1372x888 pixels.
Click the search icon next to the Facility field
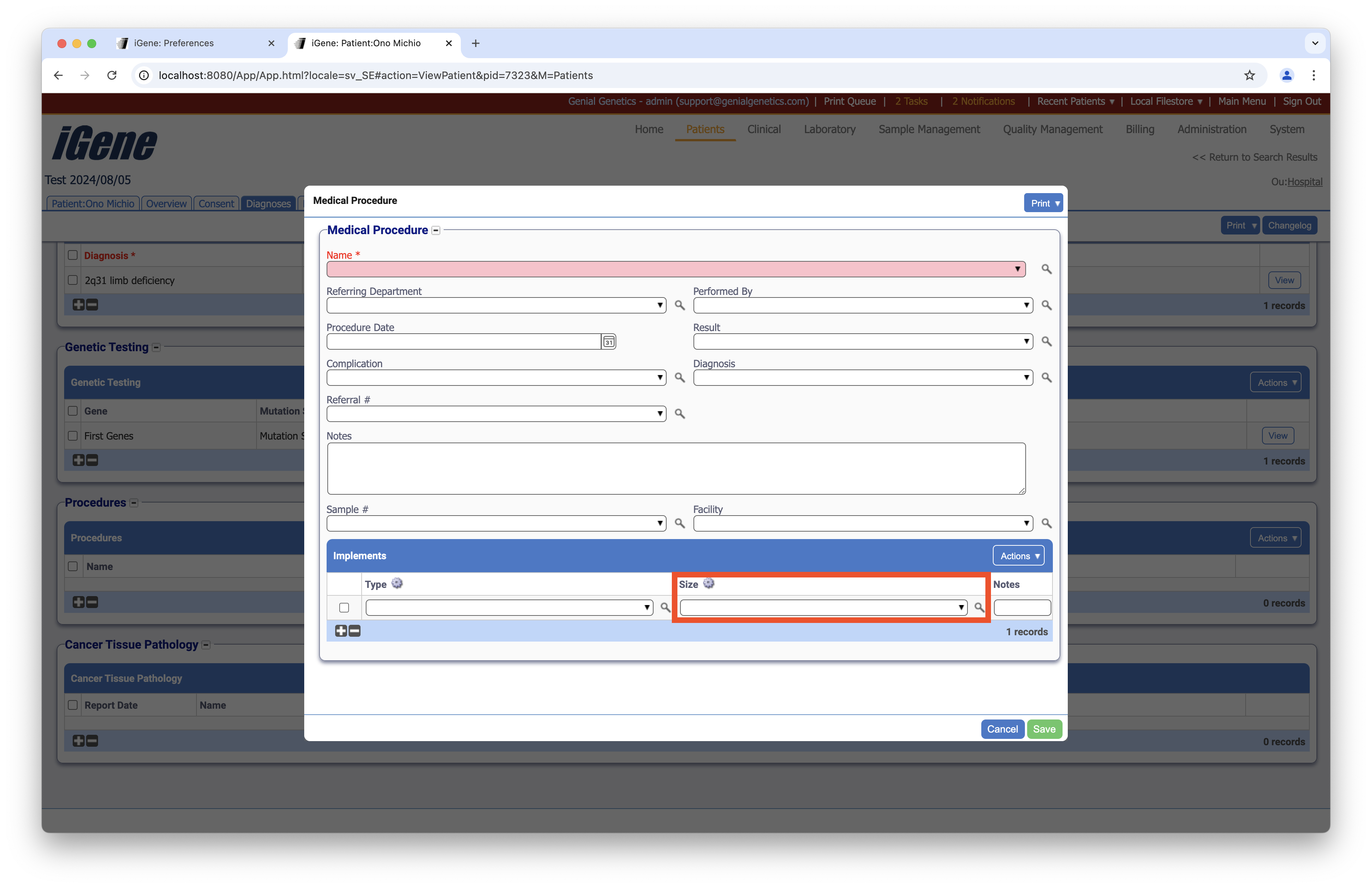(1046, 523)
